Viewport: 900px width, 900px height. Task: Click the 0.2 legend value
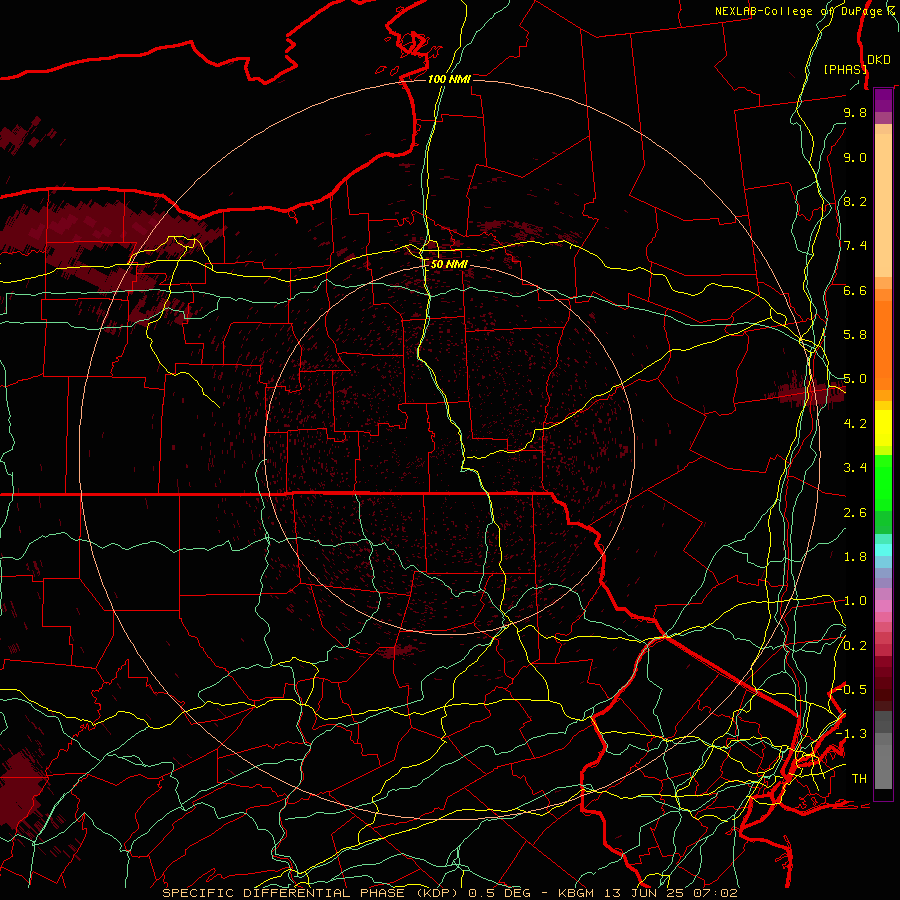(855, 646)
